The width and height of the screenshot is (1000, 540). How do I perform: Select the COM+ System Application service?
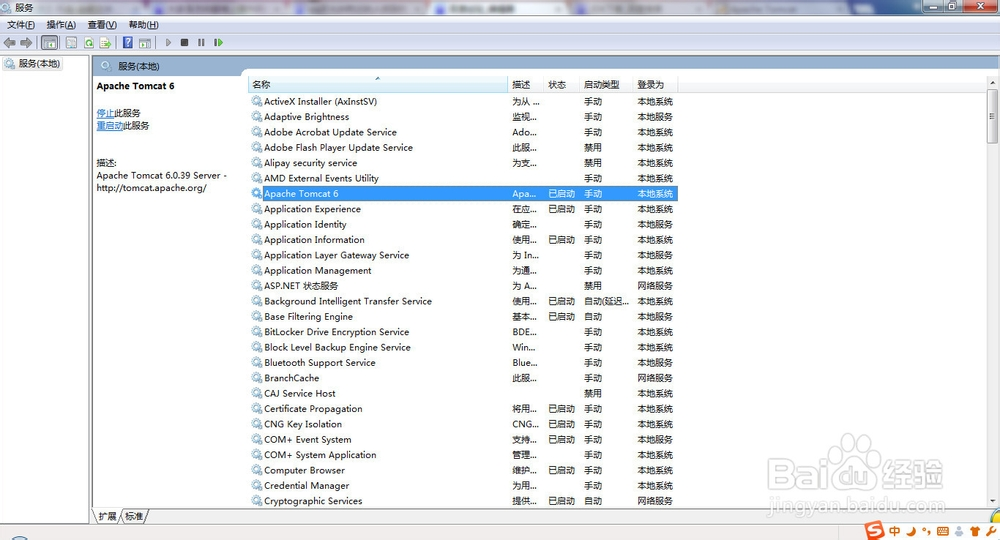(462, 455)
